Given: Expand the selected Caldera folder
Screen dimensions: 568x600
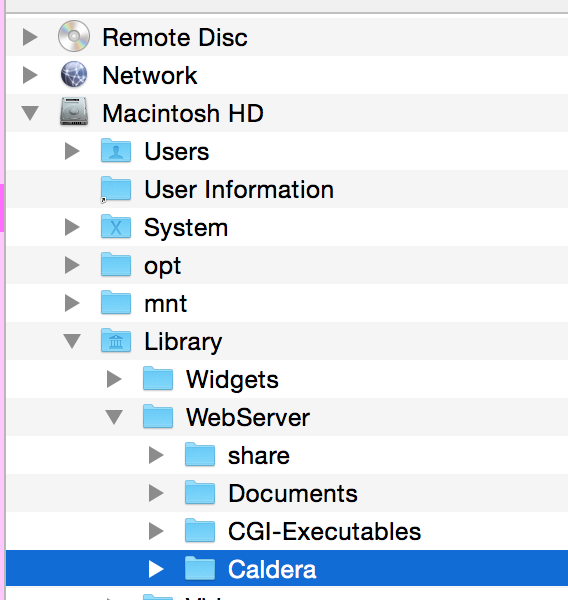Looking at the screenshot, I should pos(156,569).
